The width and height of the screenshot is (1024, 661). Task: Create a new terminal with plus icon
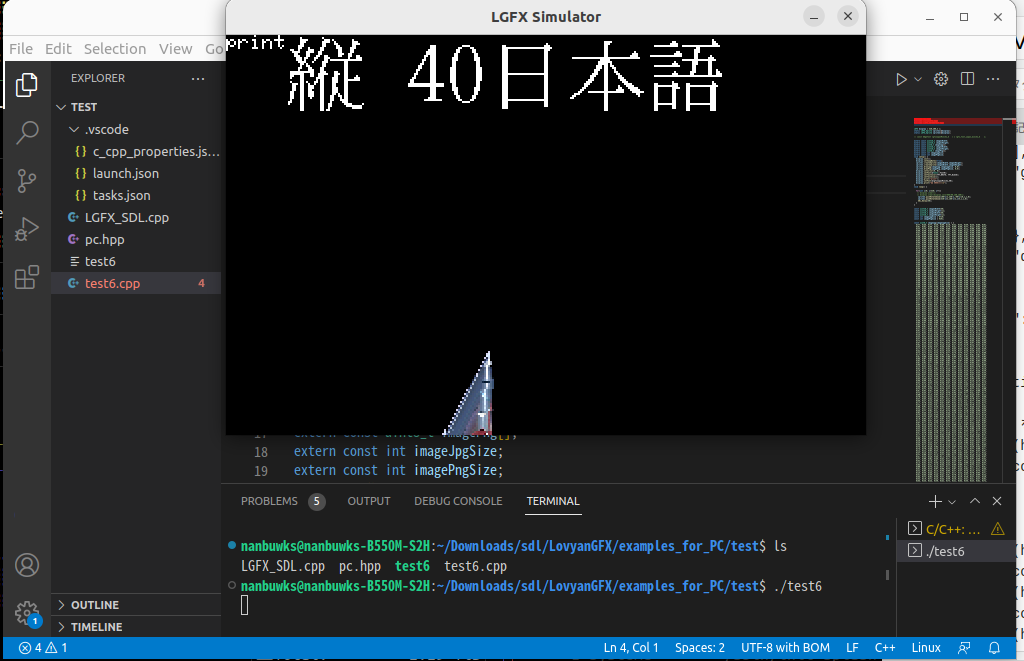[935, 501]
